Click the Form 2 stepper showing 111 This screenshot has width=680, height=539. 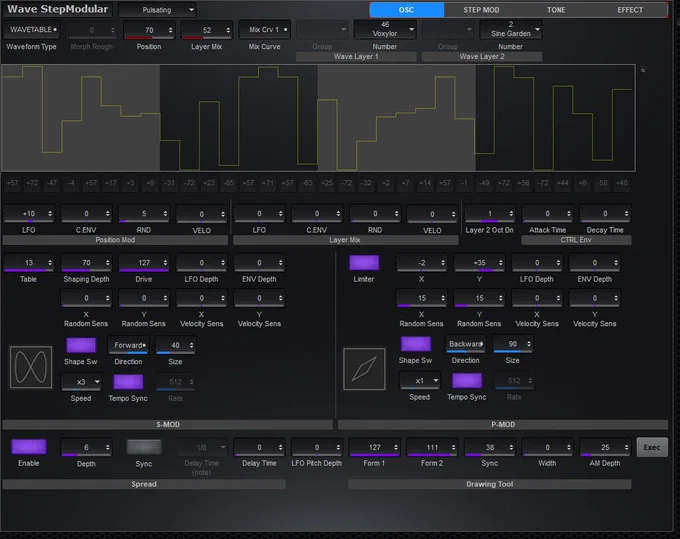[432, 447]
